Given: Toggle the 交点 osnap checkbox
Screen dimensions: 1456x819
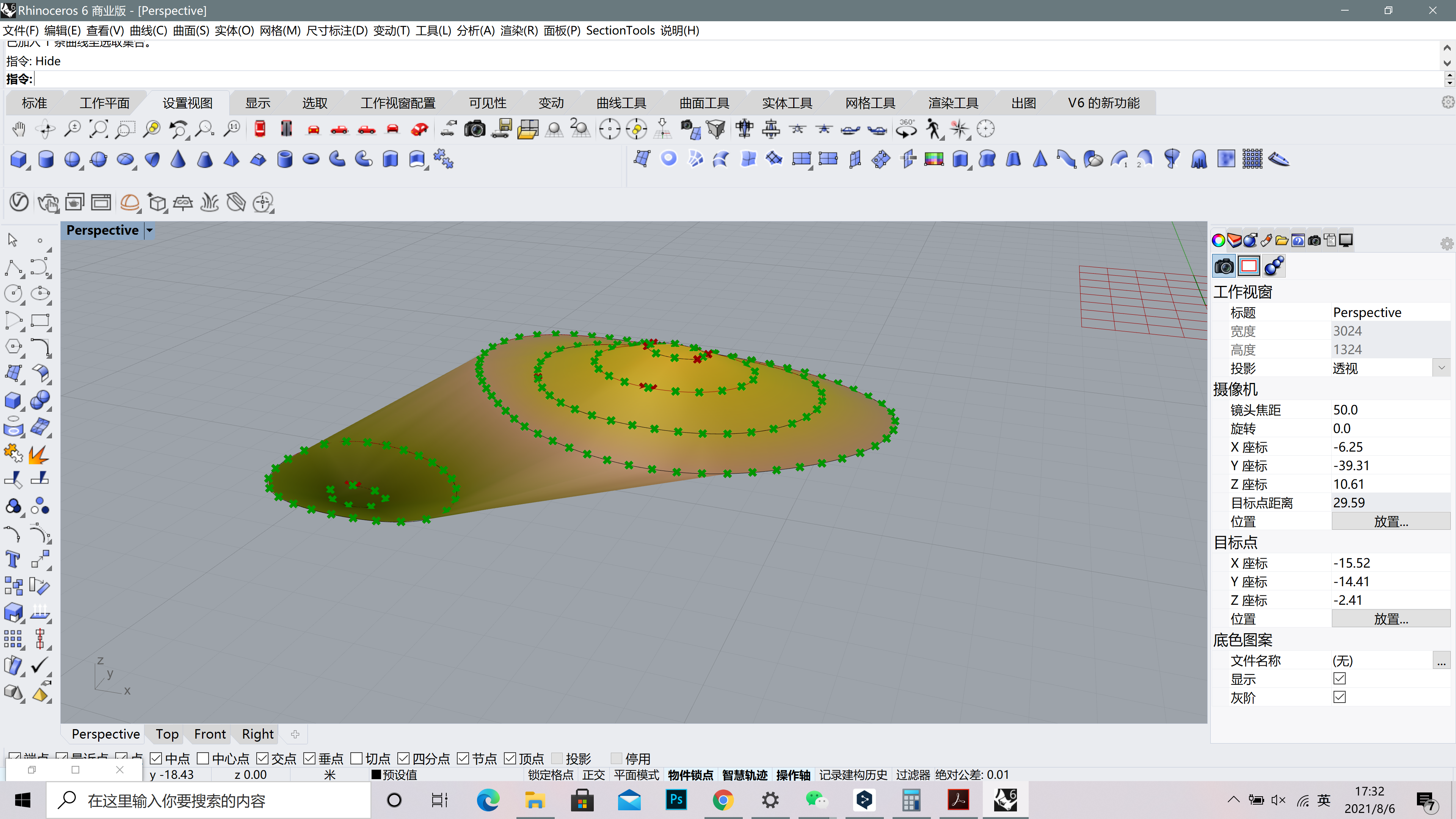Looking at the screenshot, I should coord(262,758).
